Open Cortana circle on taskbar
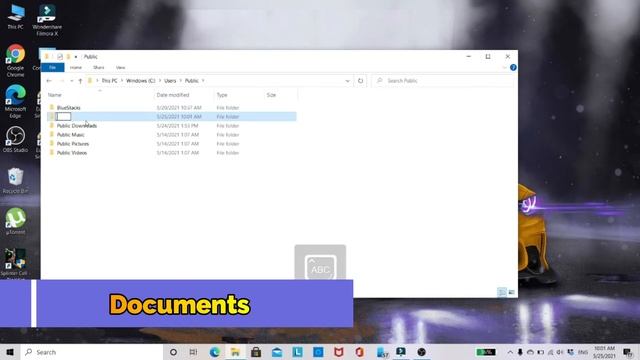The image size is (640, 360). point(173,352)
